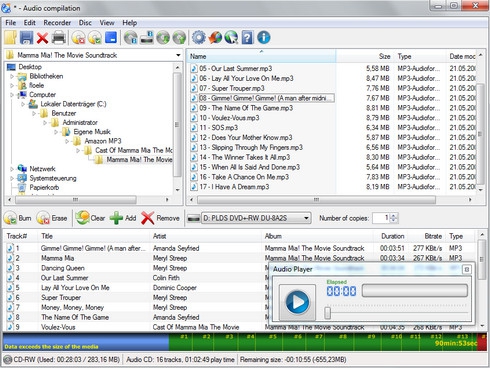490x368 pixels.
Task: Click the globe with orange arrow icon
Action: 215,37
